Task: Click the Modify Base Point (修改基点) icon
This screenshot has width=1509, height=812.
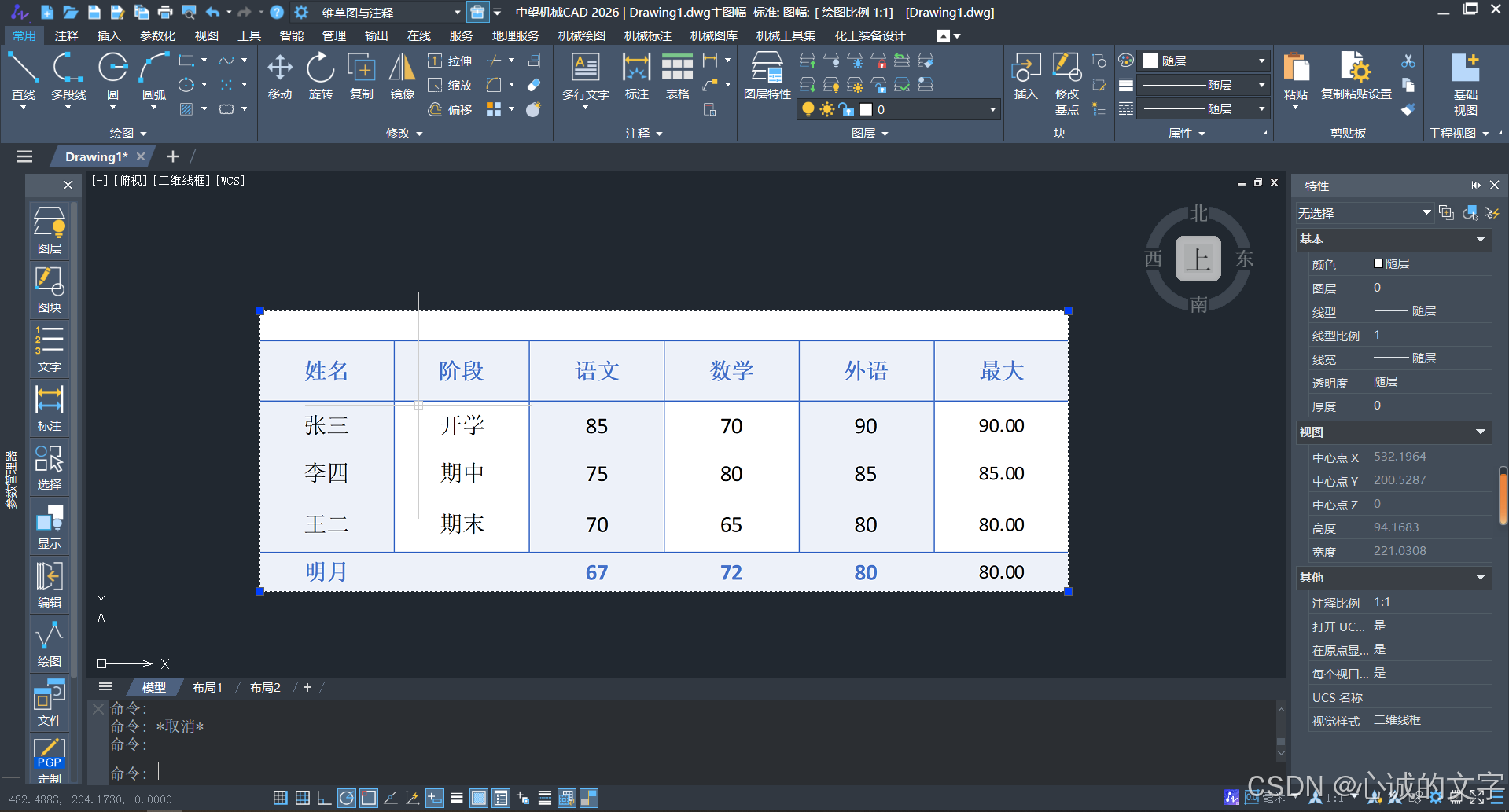Action: (1067, 84)
